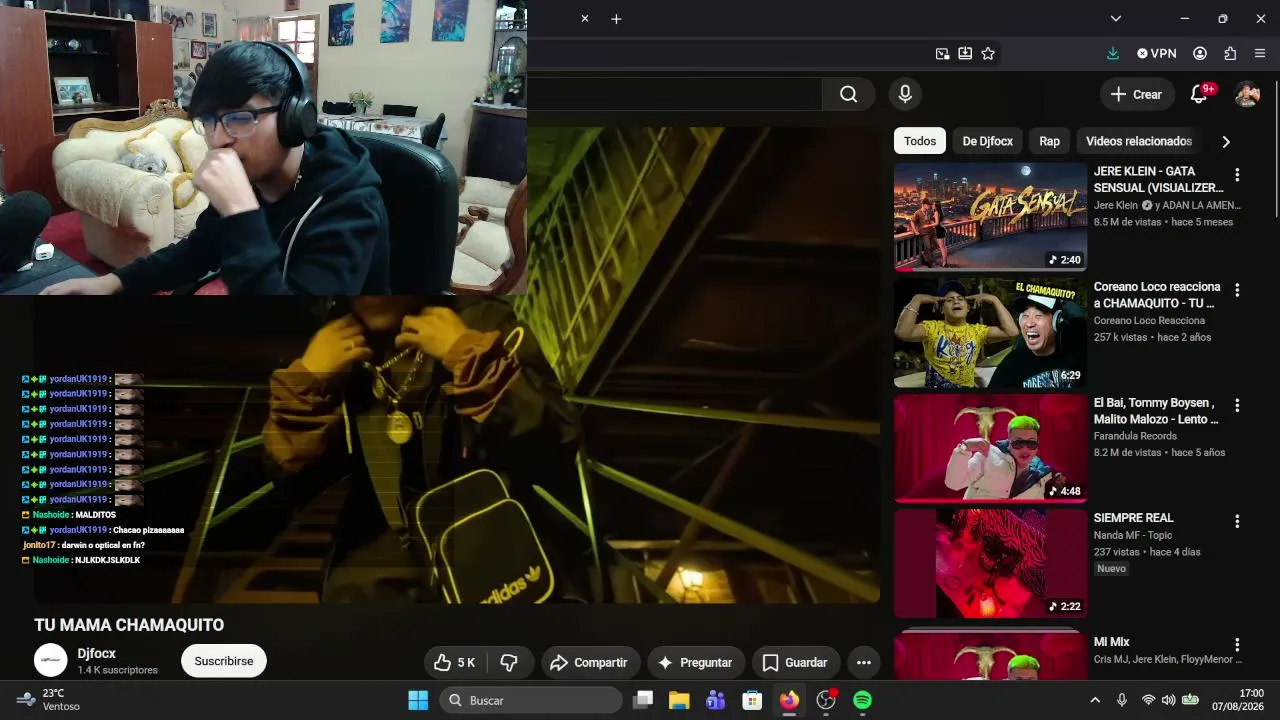
Task: Click the battery tray icon
Action: (1190, 700)
